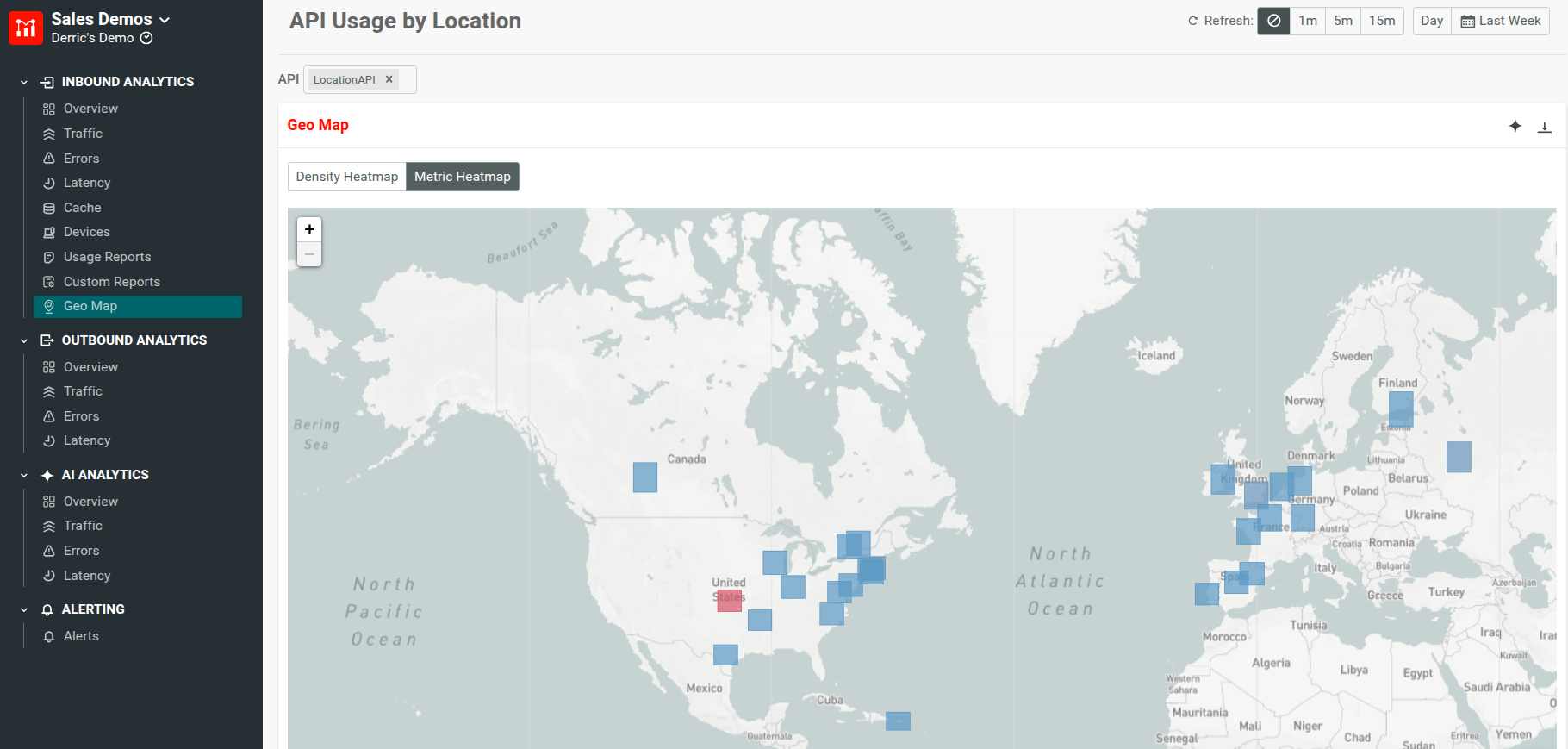Click the AI Analytics sparkle icon
Image resolution: width=1568 pixels, height=749 pixels.
(47, 475)
